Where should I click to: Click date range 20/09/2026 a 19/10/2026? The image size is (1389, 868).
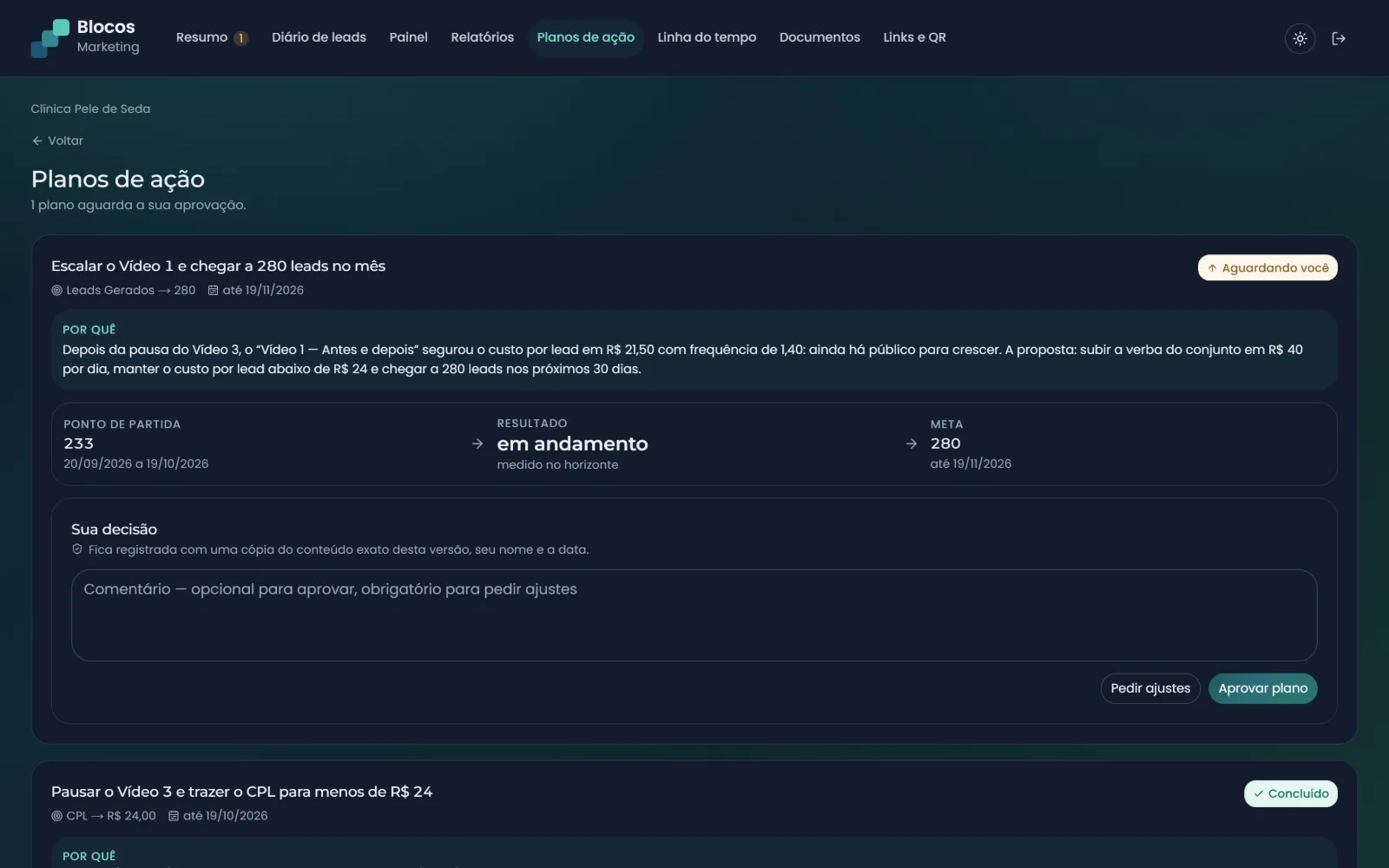click(x=135, y=464)
